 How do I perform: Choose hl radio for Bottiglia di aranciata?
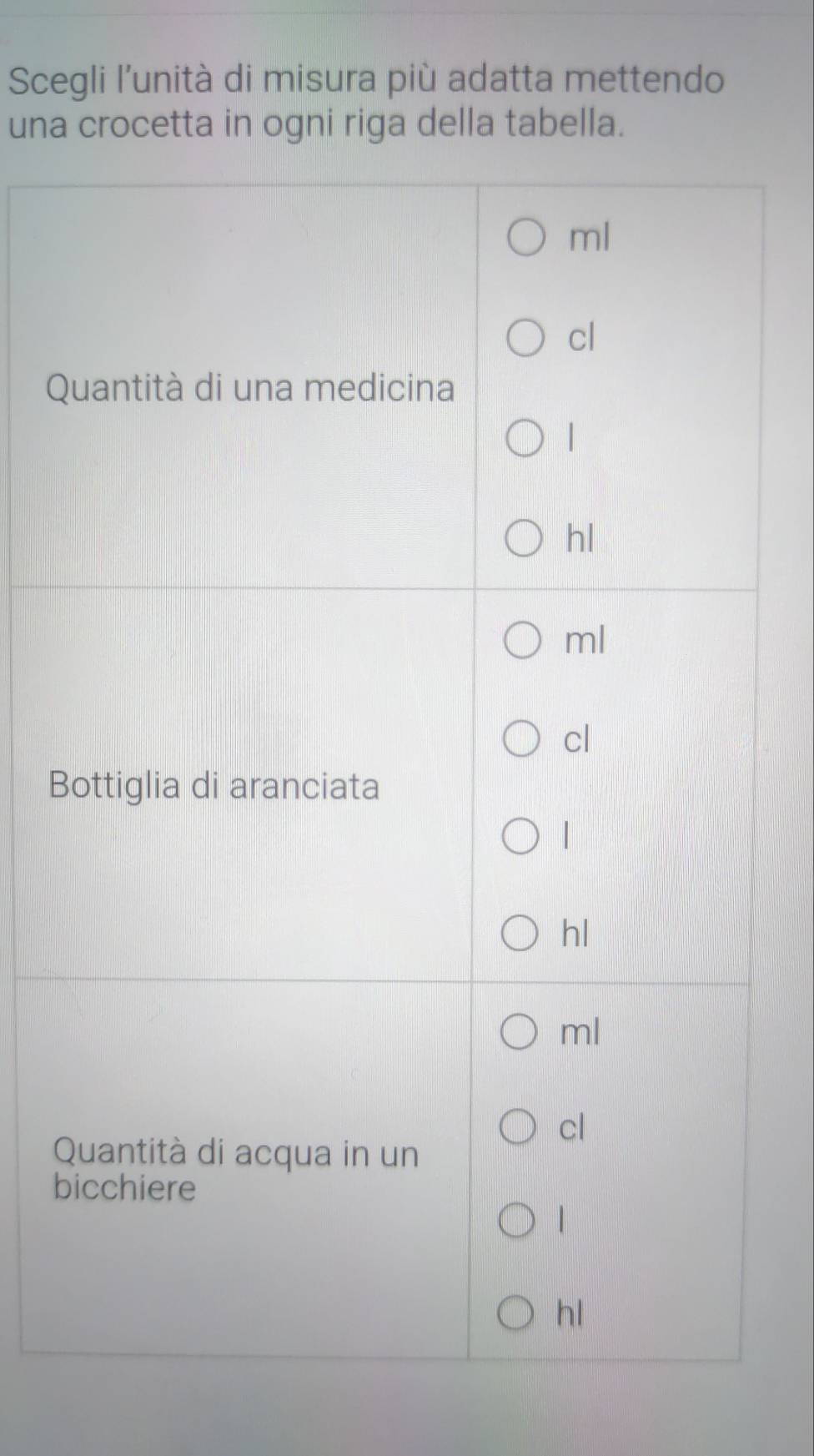pos(520,935)
